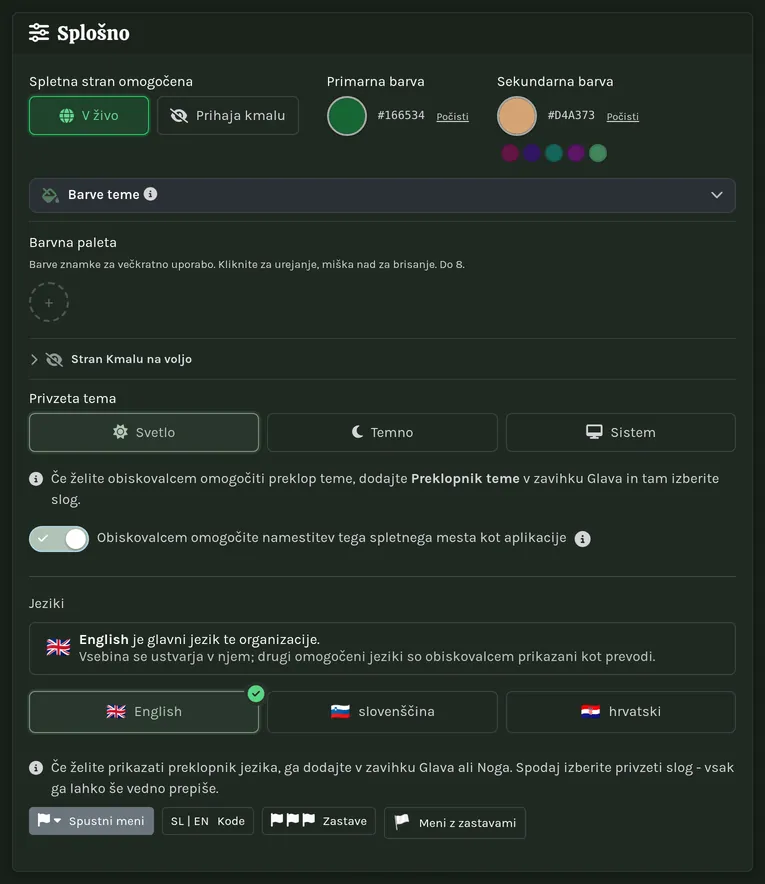Set website status to Prihaja kmalu
Viewport: 765px width, 884px height.
click(x=228, y=116)
